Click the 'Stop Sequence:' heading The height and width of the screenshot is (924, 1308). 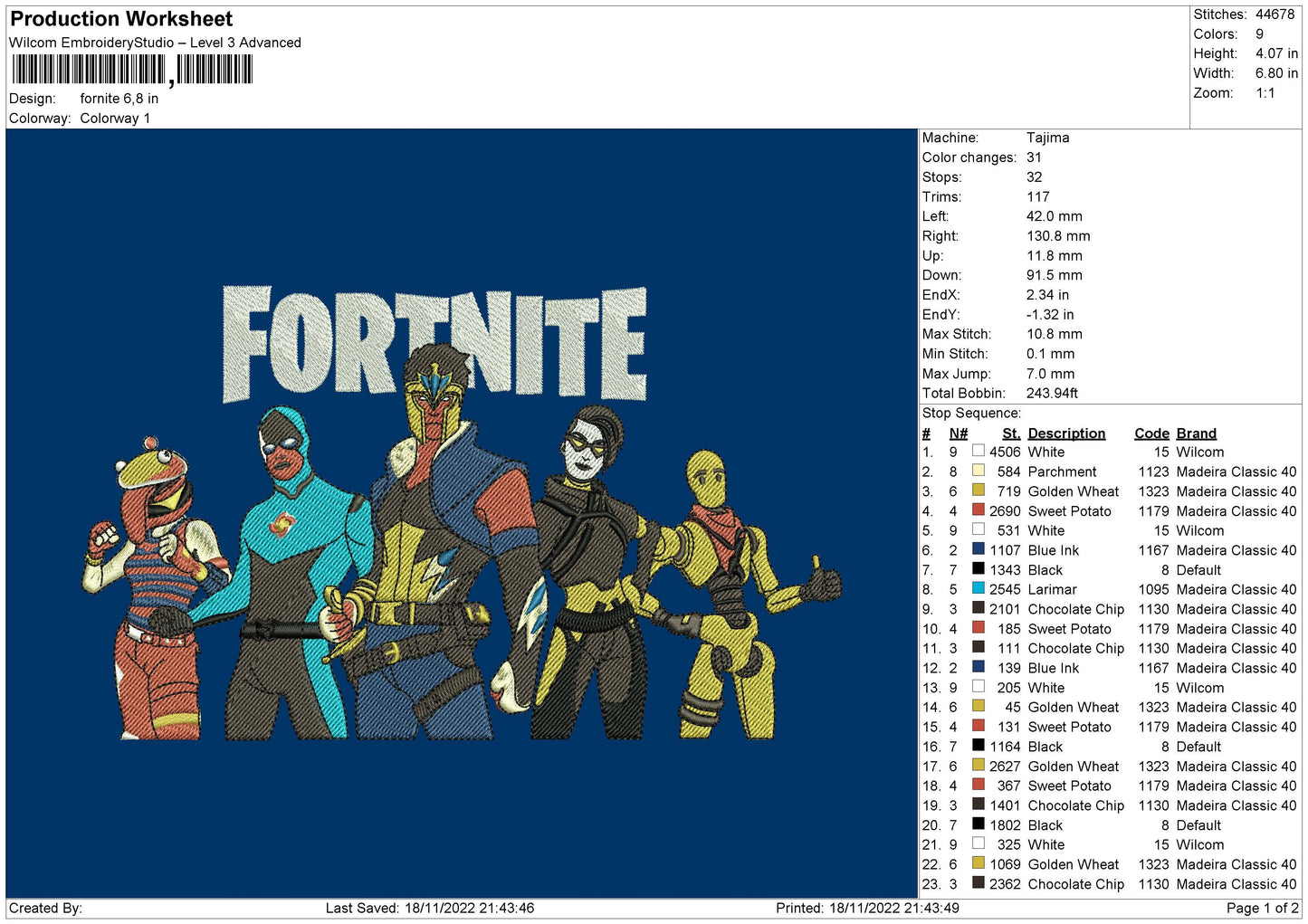(971, 414)
